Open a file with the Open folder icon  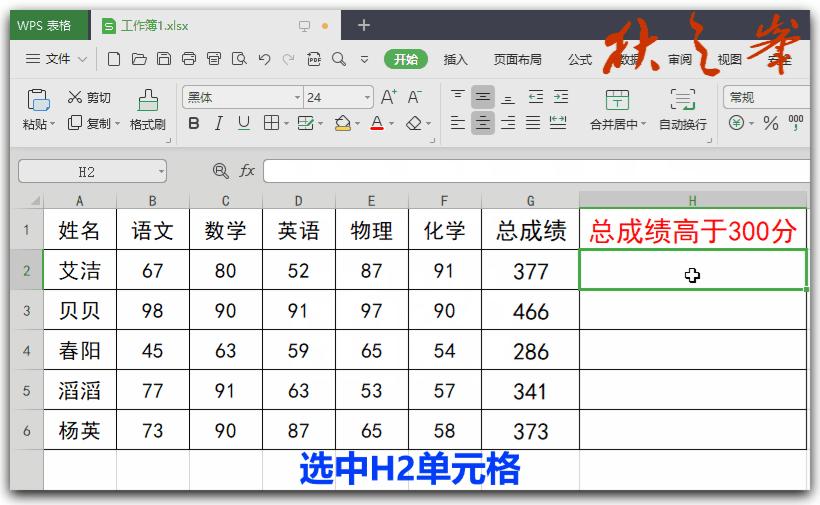139,59
